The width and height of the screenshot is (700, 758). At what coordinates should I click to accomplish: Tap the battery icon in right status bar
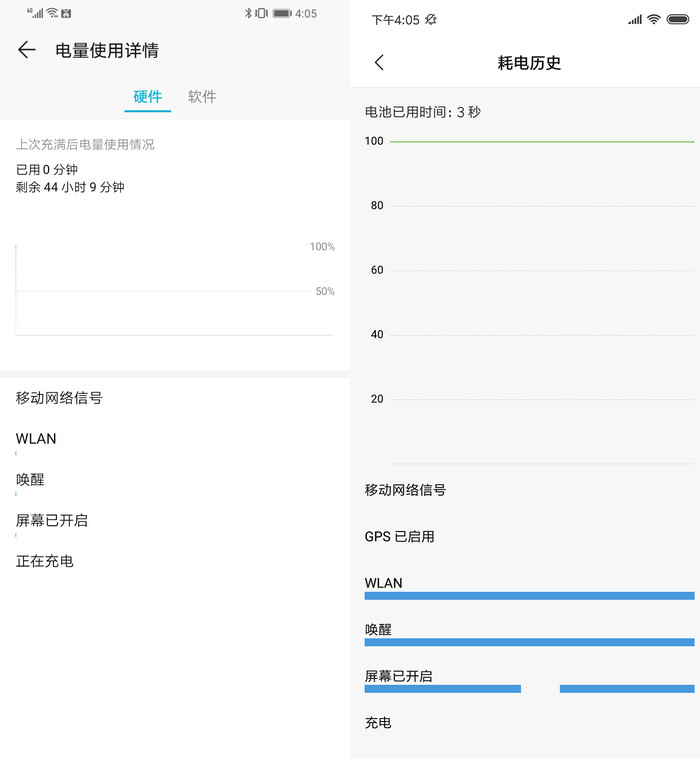678,19
